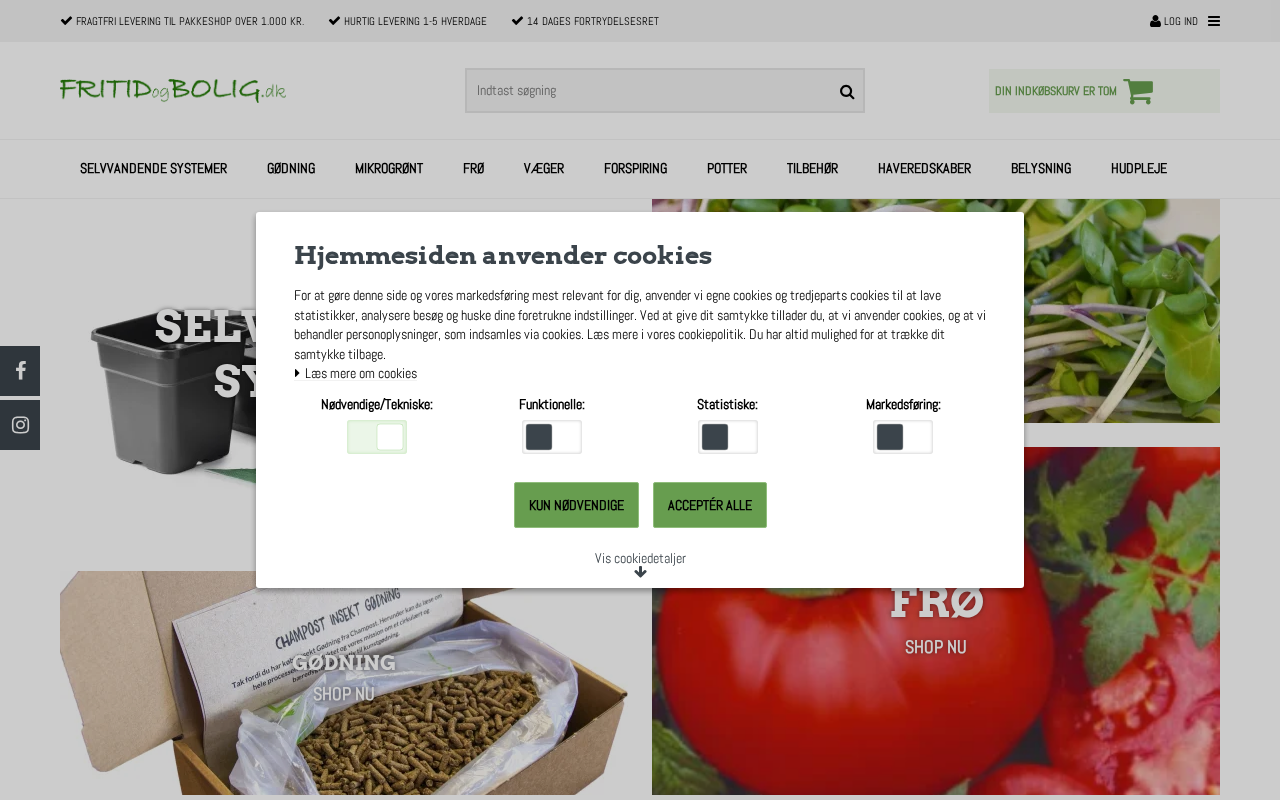Open the Instagram side icon
This screenshot has width=1280, height=800.
click(x=20, y=425)
